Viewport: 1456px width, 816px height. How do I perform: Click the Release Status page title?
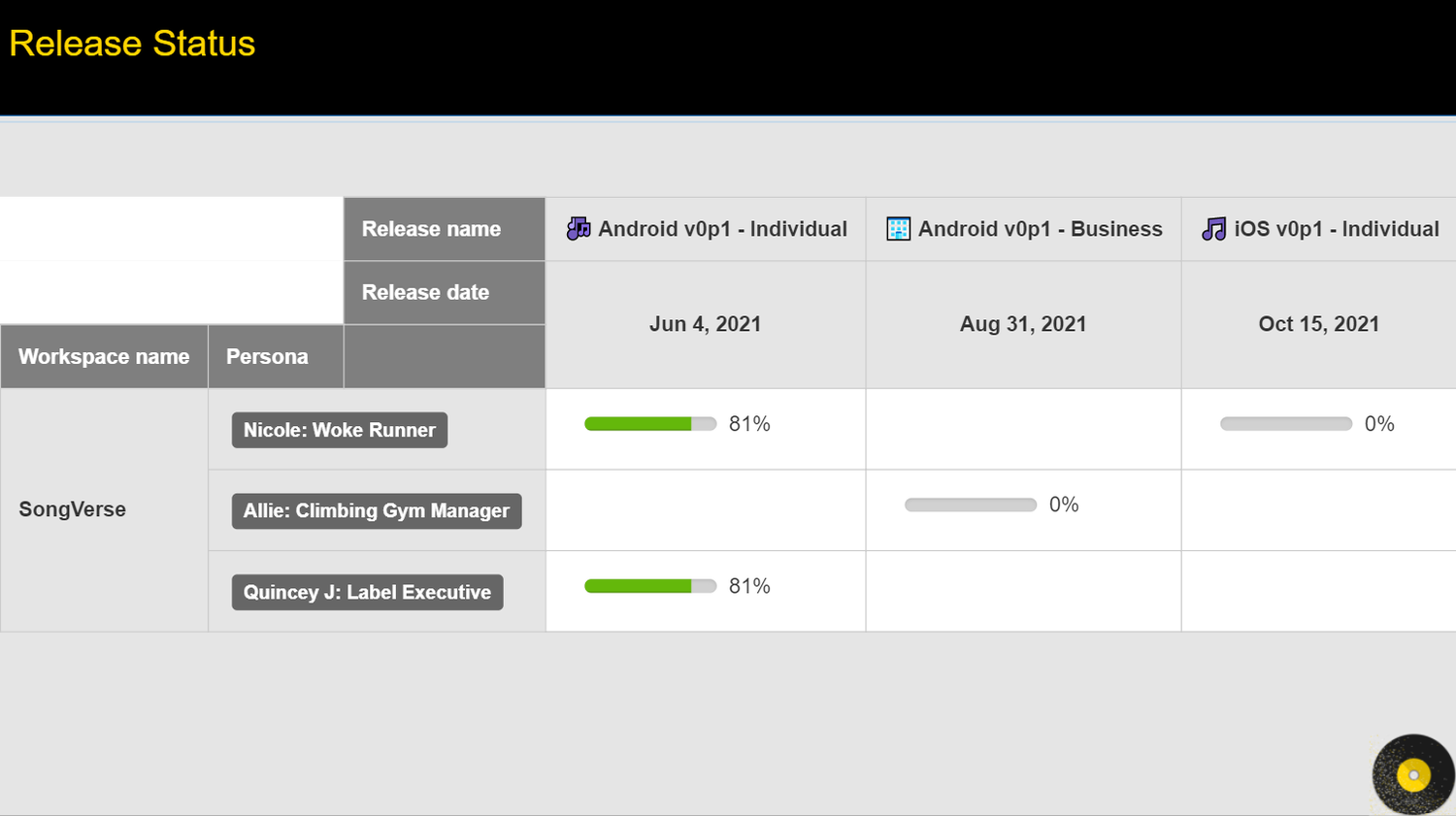[132, 44]
